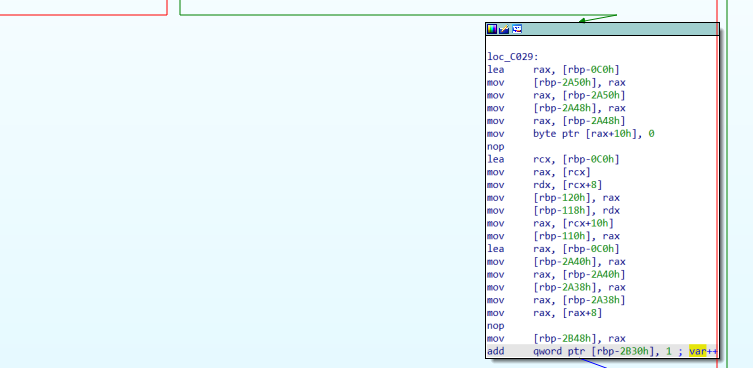The width and height of the screenshot is (753, 368).
Task: Select the mov rdx, [rcx+8] line
Action: [545, 185]
